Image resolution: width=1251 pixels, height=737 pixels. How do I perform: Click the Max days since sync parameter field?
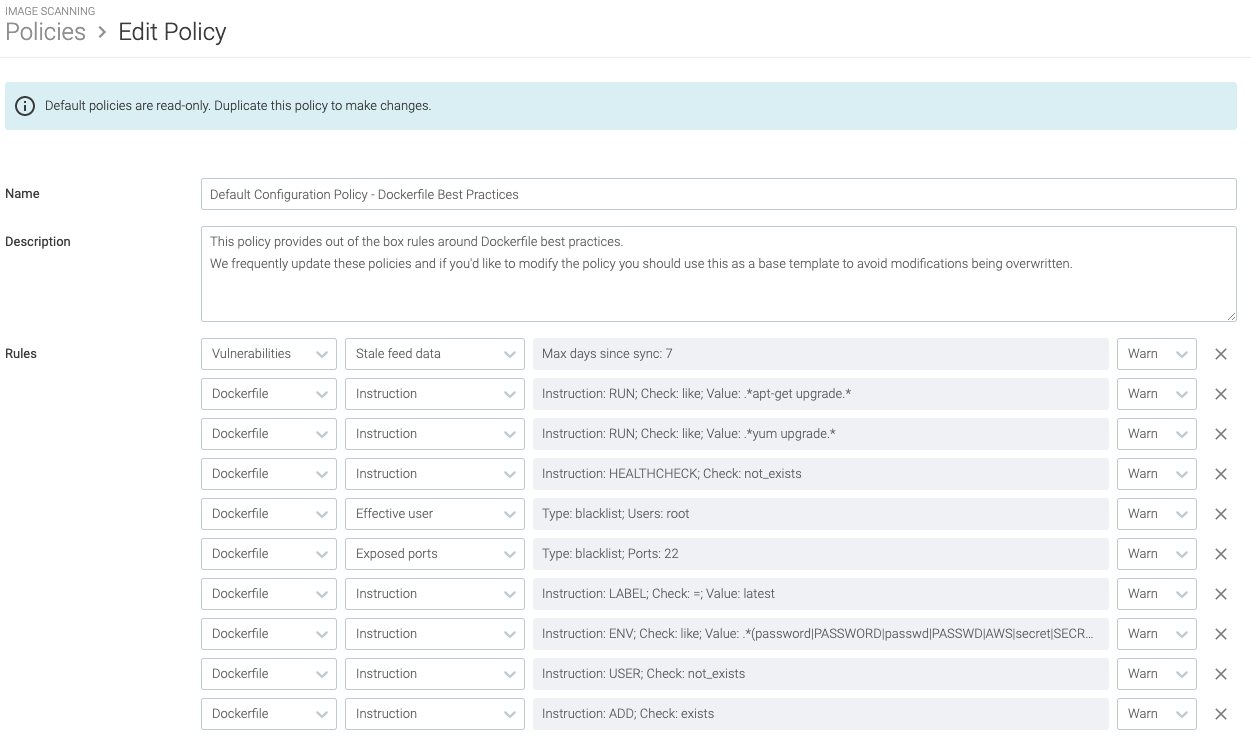820,353
